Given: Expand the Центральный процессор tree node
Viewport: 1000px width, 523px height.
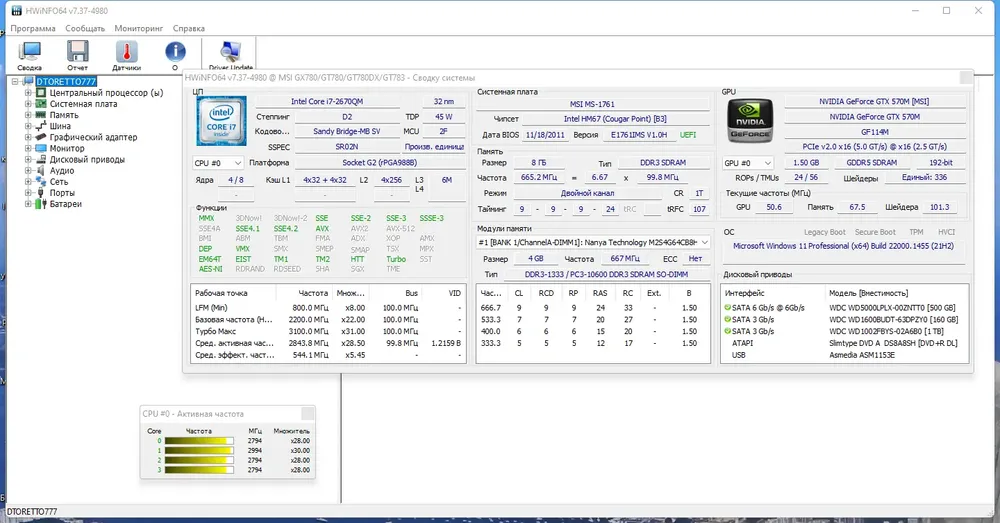Looking at the screenshot, I should click(28, 92).
